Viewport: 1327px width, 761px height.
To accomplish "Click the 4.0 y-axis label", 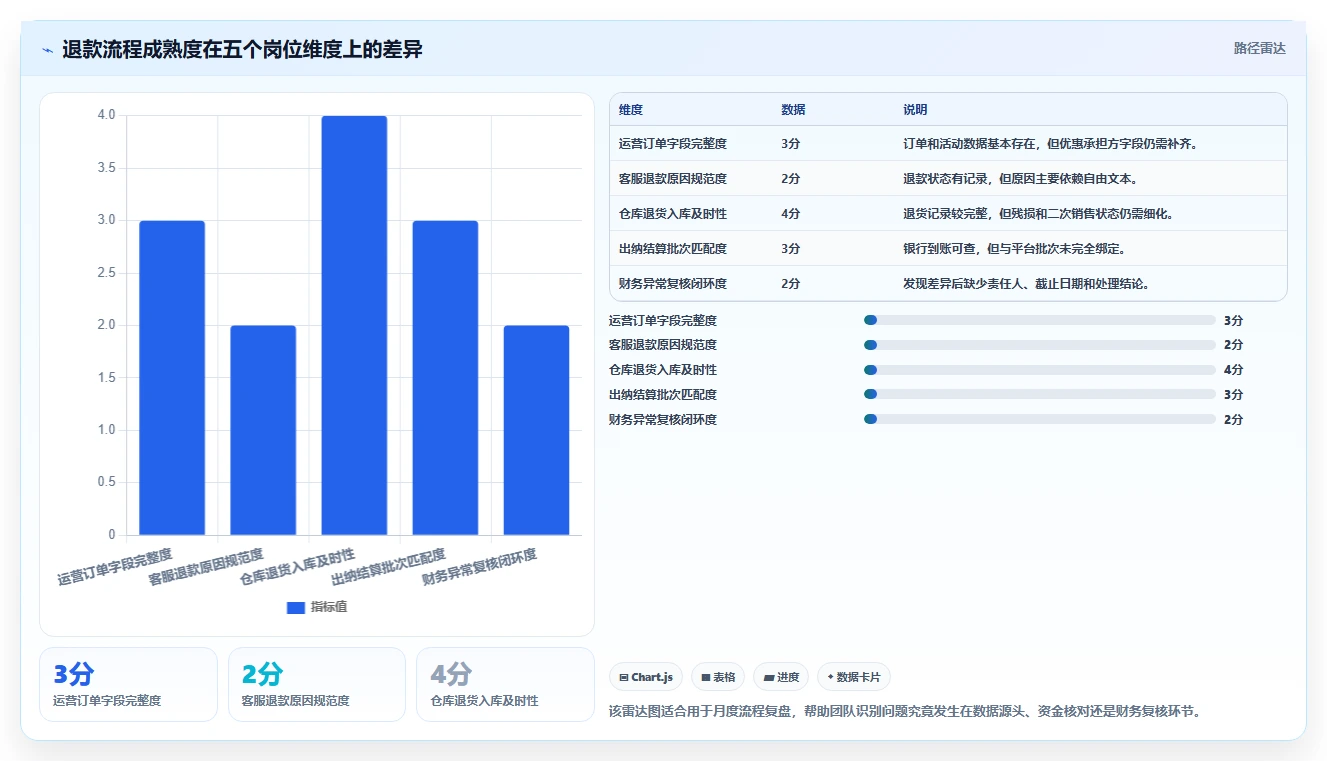I will point(107,115).
